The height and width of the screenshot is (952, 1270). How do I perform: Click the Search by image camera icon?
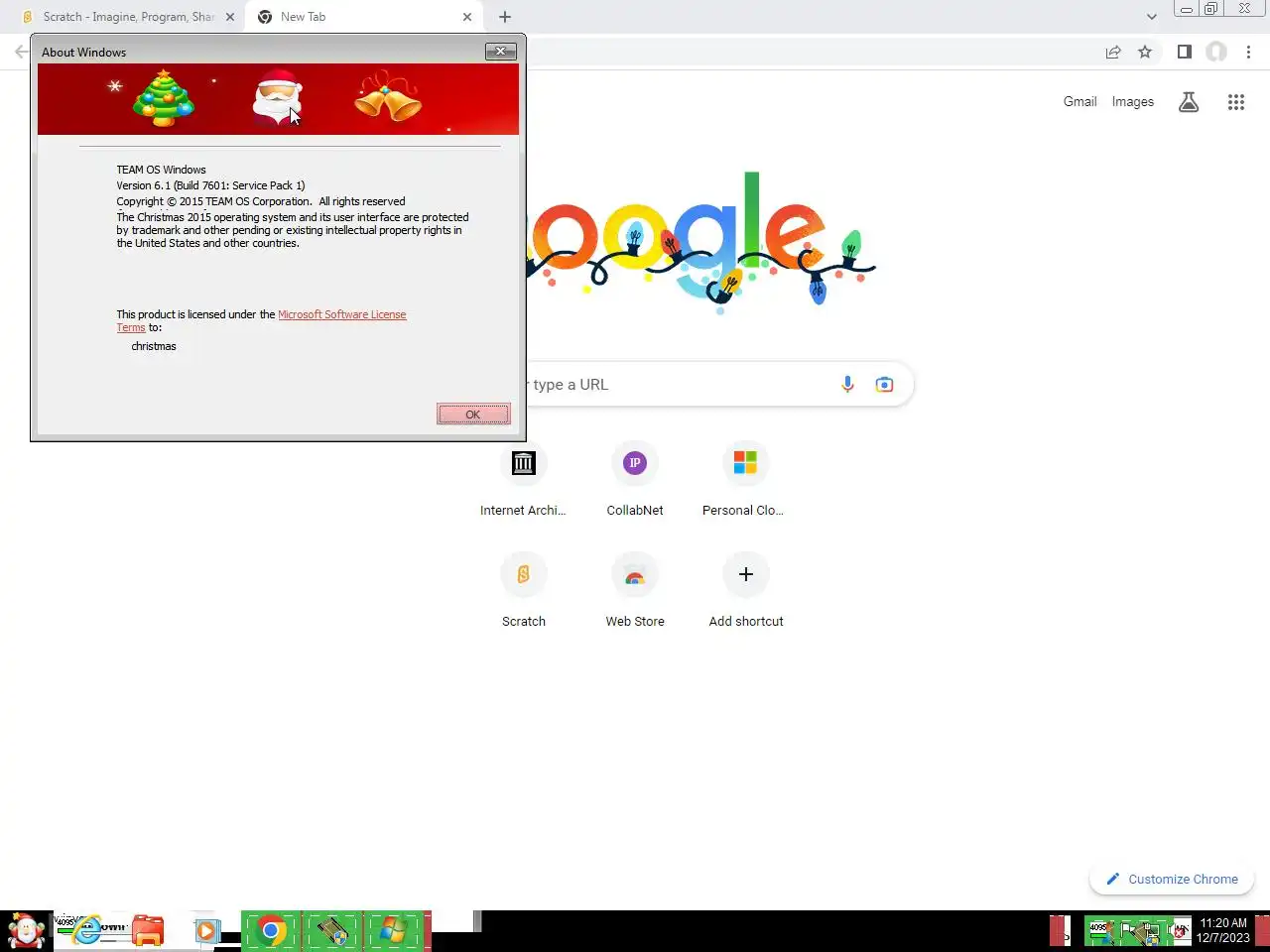coord(884,385)
